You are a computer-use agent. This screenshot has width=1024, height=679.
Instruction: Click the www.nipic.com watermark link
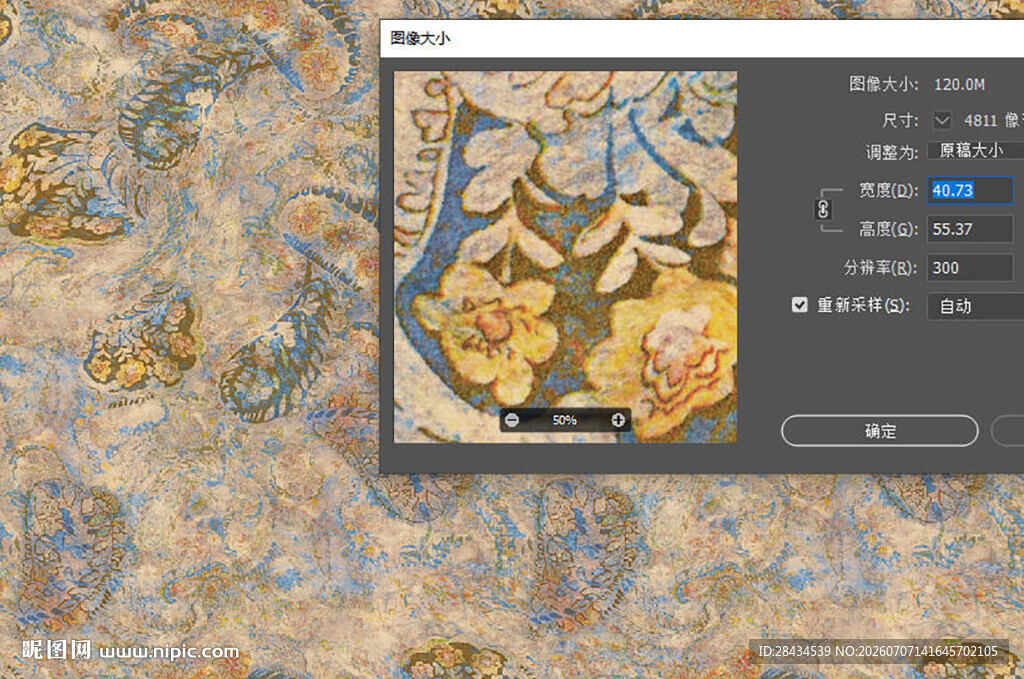pyautogui.click(x=169, y=652)
